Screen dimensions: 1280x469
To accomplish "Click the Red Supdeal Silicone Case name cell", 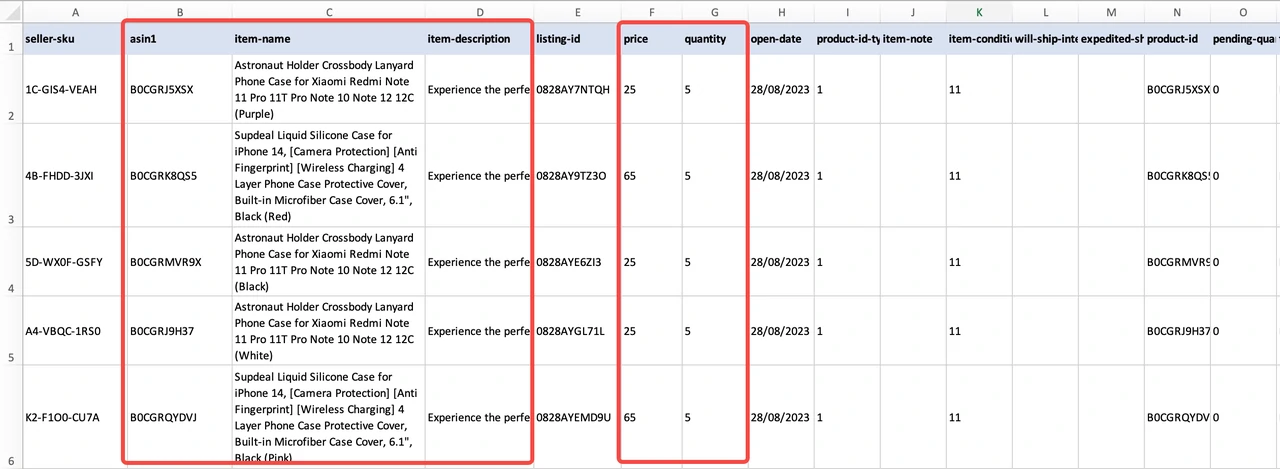I will [x=324, y=176].
